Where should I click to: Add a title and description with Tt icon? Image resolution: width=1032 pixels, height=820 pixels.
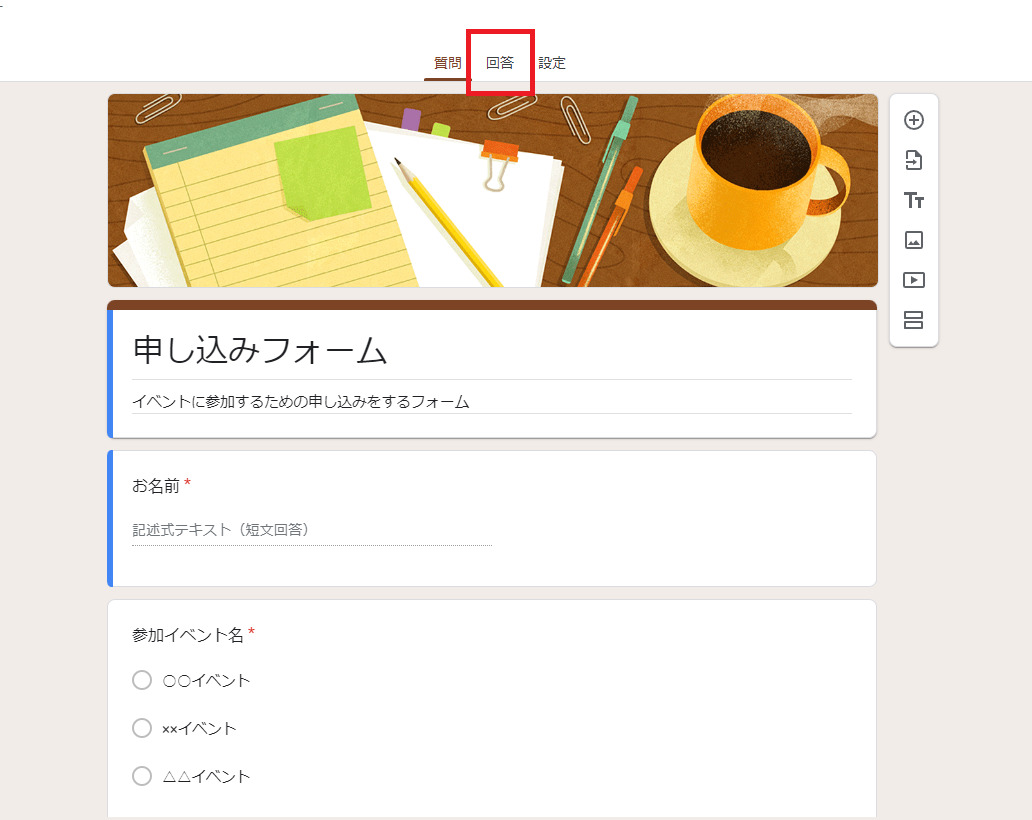click(x=914, y=200)
